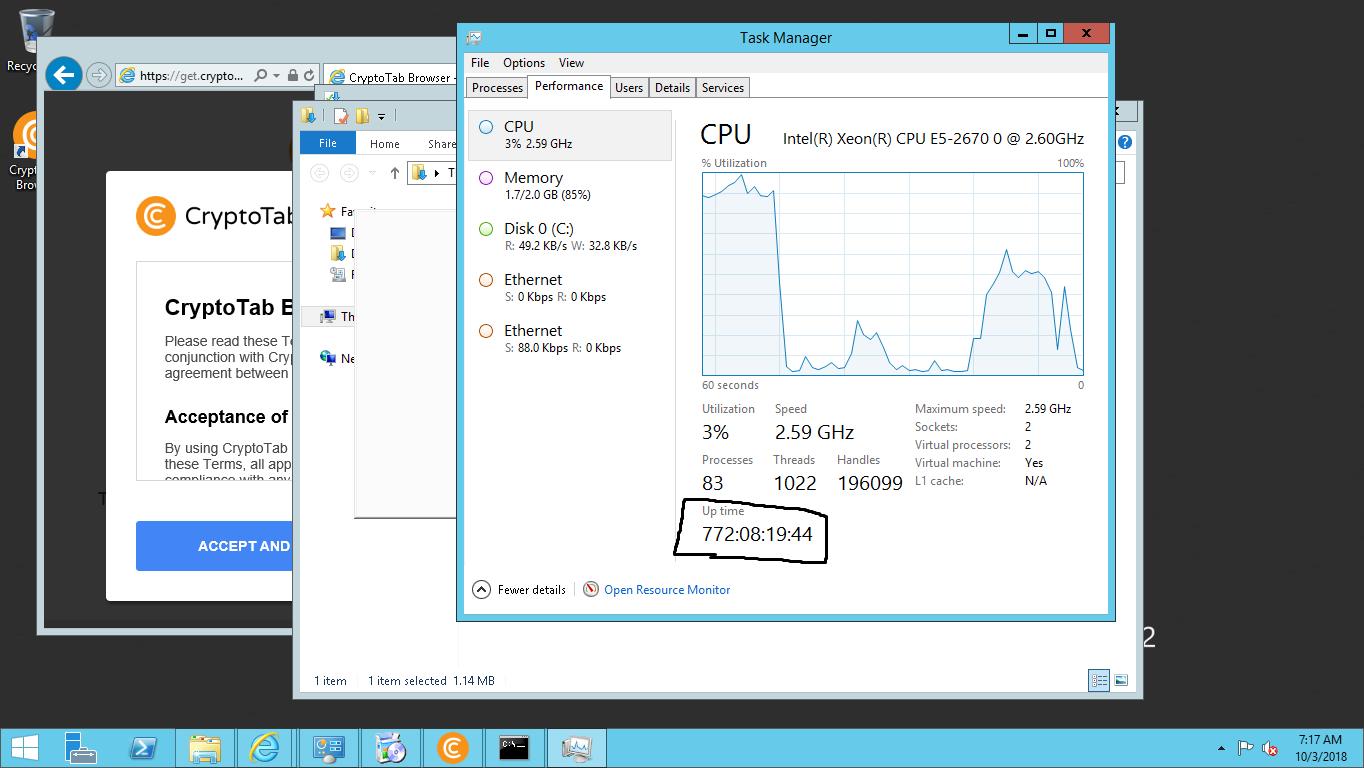Open Task Manager's View menu
The height and width of the screenshot is (768, 1364).
571,63
